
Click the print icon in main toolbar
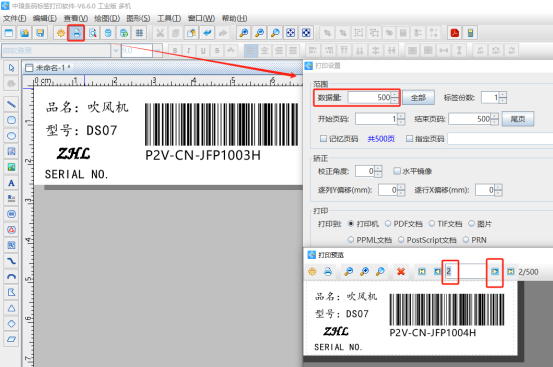[76, 33]
